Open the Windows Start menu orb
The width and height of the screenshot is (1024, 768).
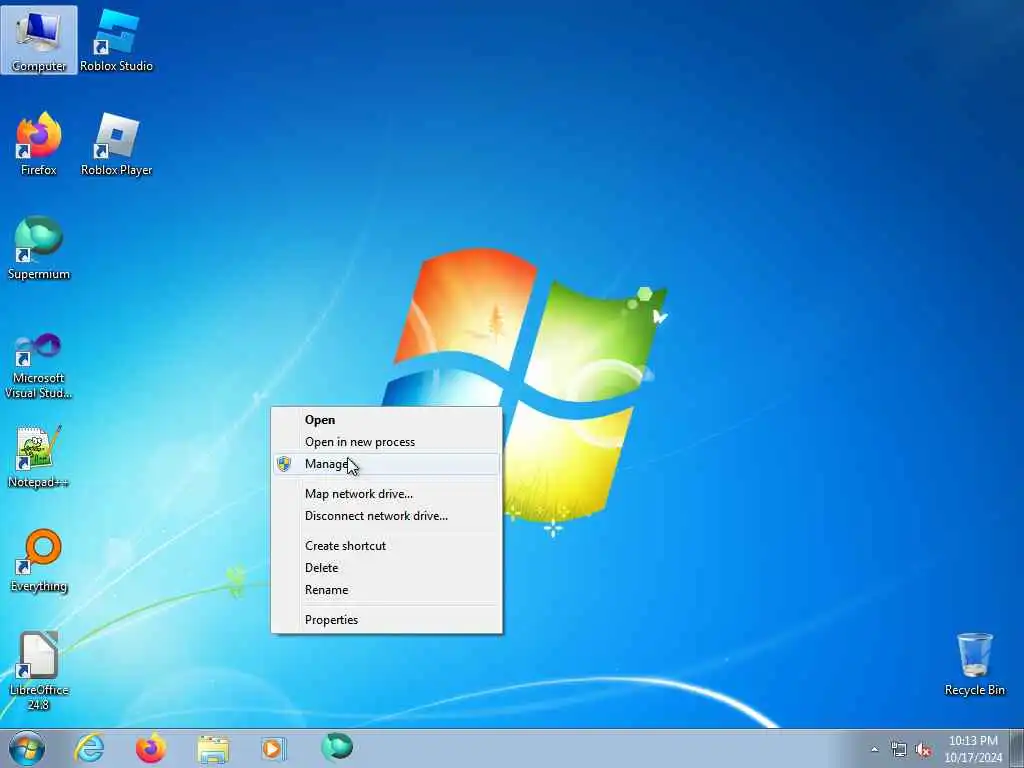tap(27, 748)
